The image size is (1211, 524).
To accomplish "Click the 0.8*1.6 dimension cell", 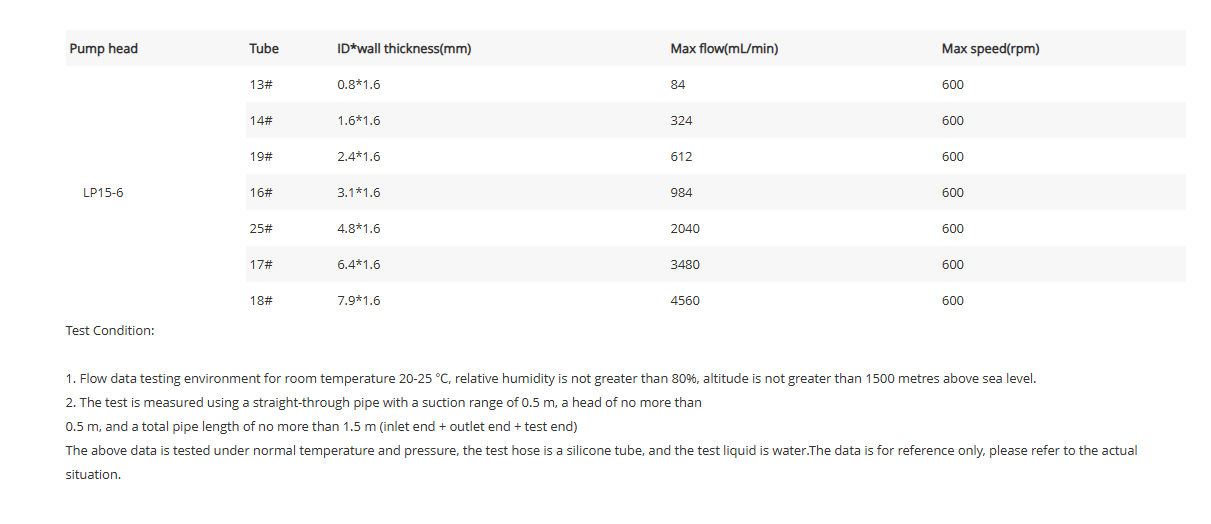I will (359, 85).
